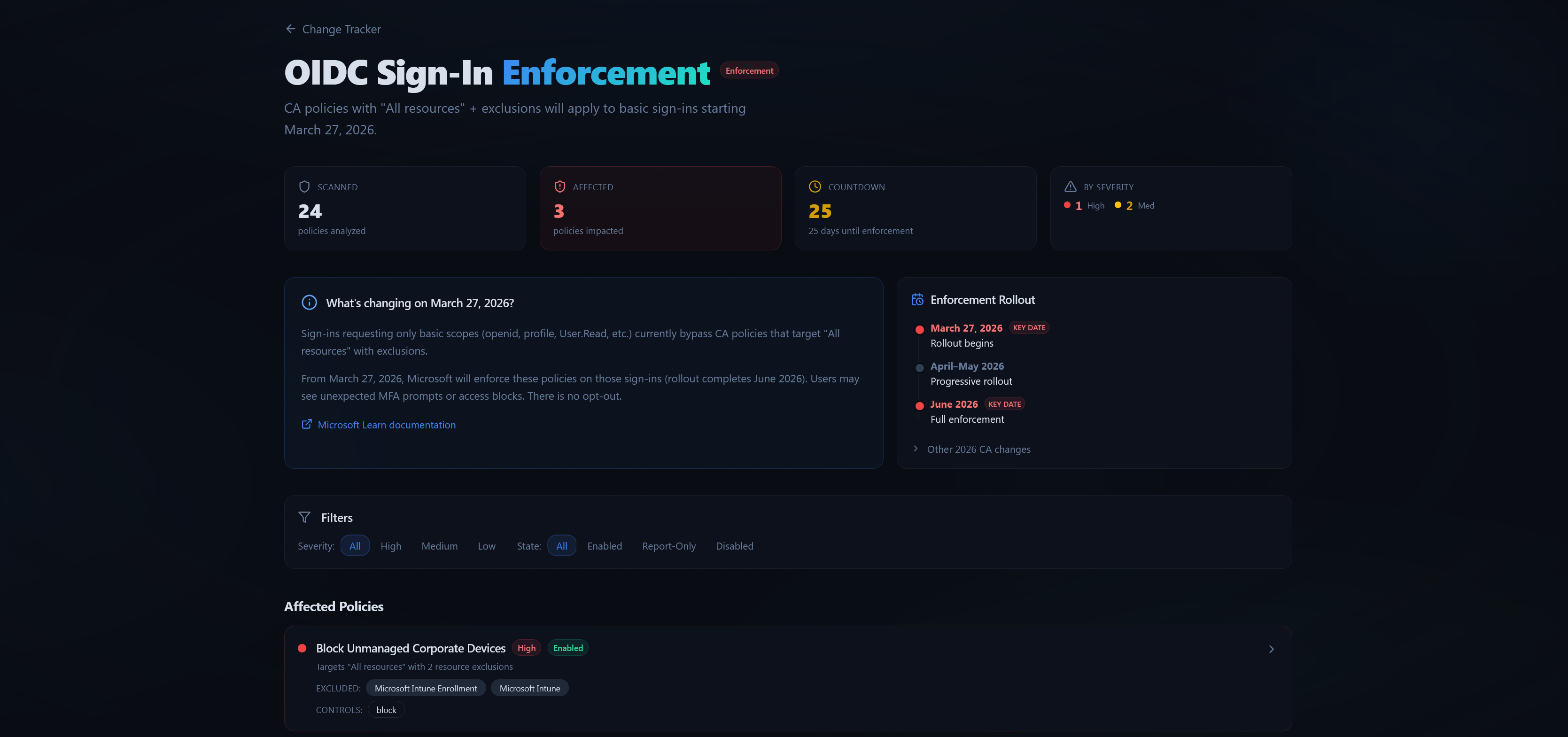Screen dimensions: 1568x737
Task: Click the March 27, 2026 timeline dot
Action: (920, 329)
